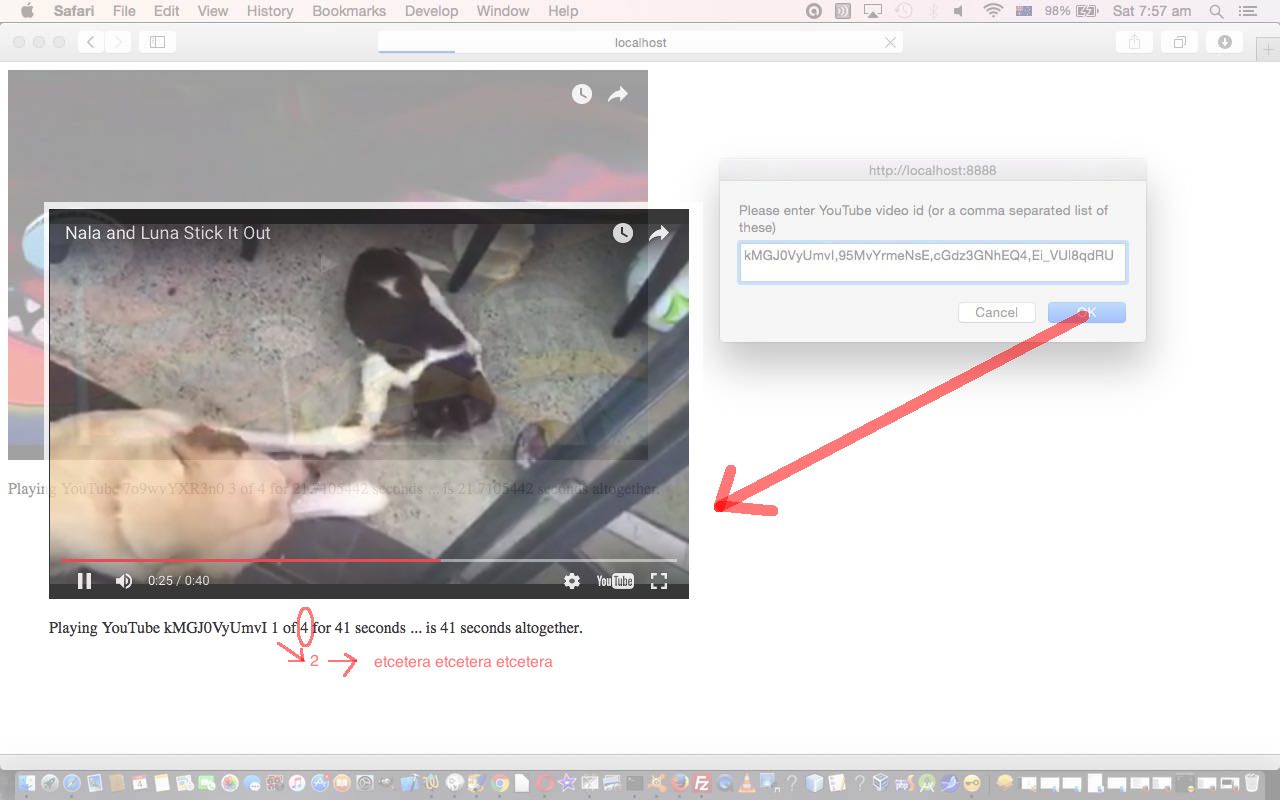Image resolution: width=1280 pixels, height=800 pixels.
Task: Go back with Safari's back arrow
Action: tap(91, 42)
